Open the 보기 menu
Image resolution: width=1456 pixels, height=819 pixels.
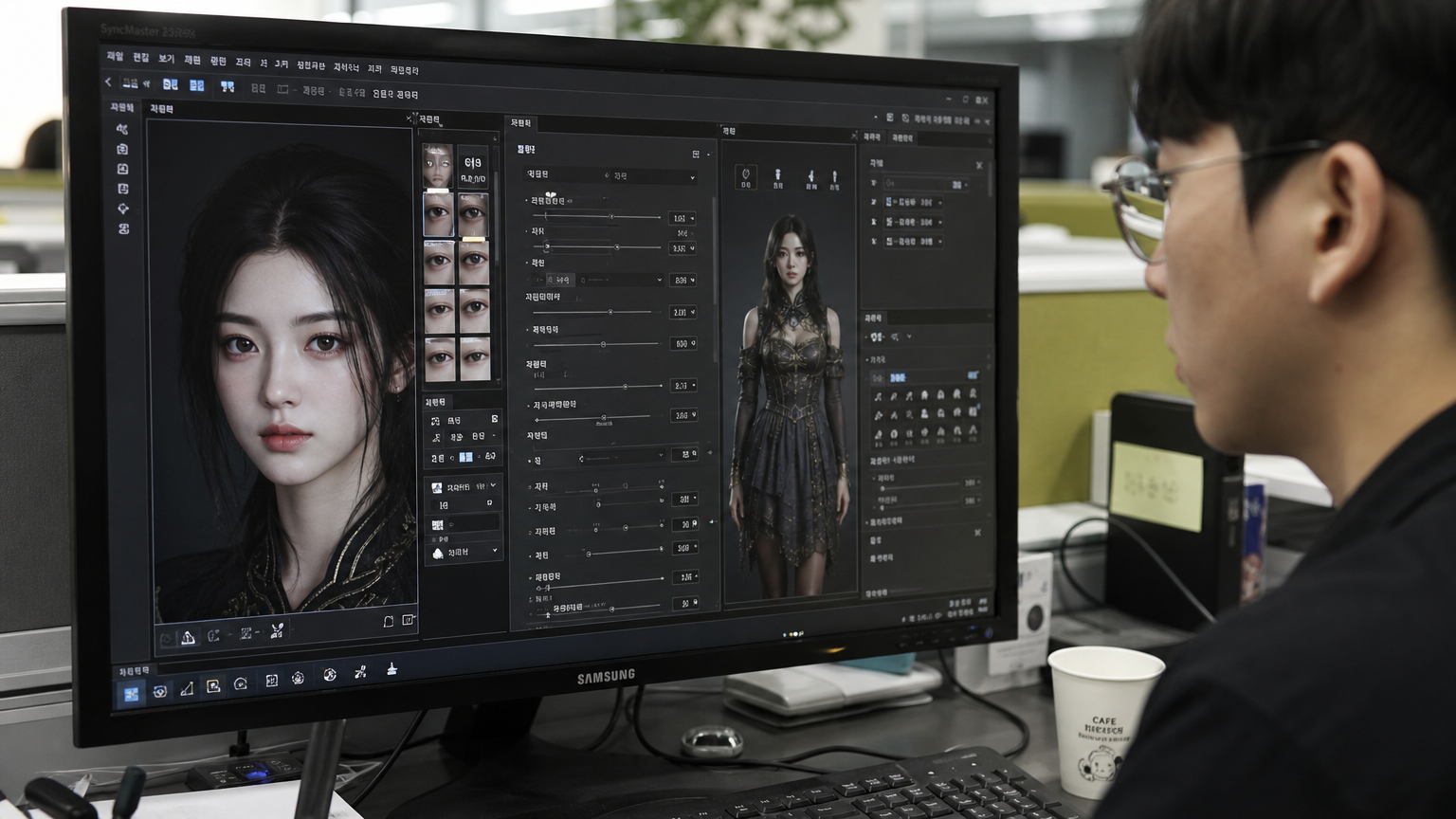167,58
